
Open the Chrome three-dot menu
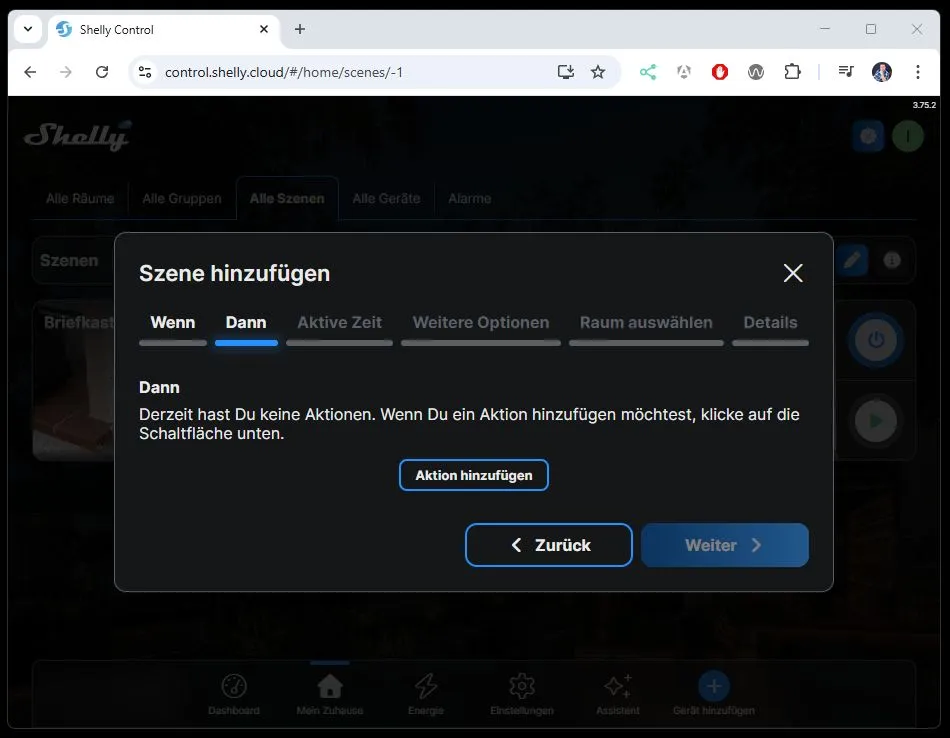click(917, 72)
